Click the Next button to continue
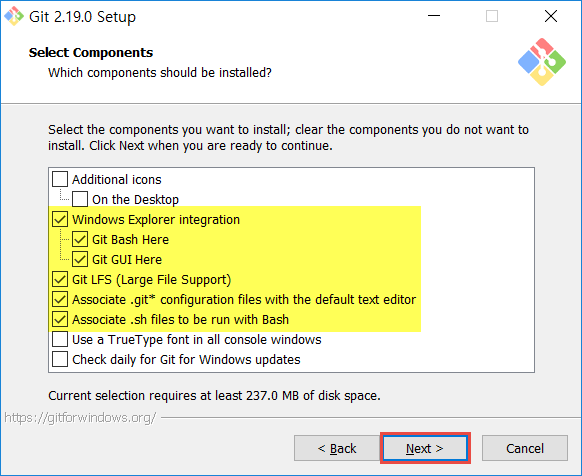Image resolution: width=582 pixels, height=476 pixels. tap(425, 448)
